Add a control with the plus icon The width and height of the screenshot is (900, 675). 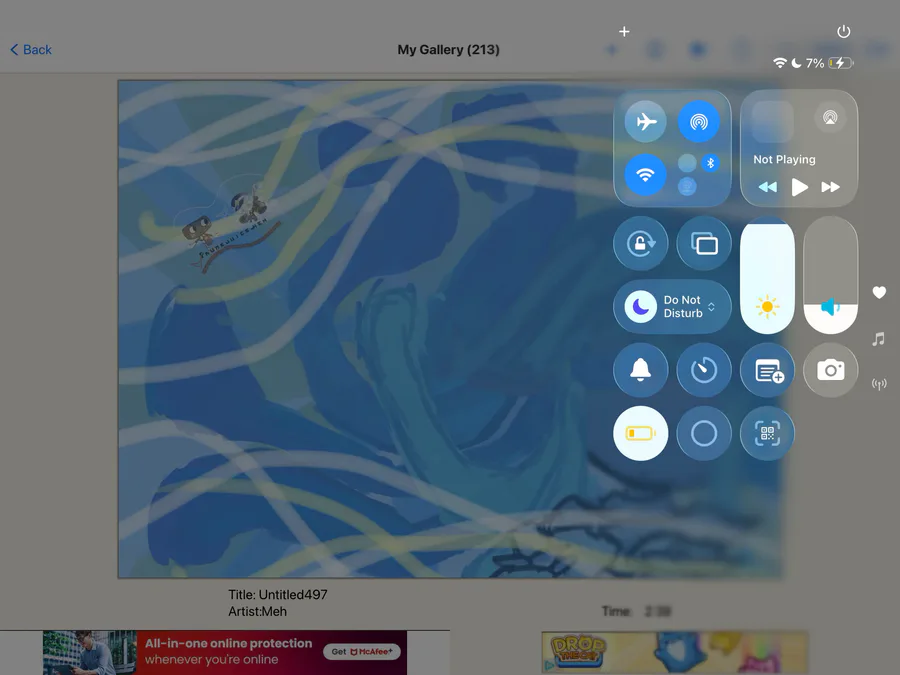(624, 32)
